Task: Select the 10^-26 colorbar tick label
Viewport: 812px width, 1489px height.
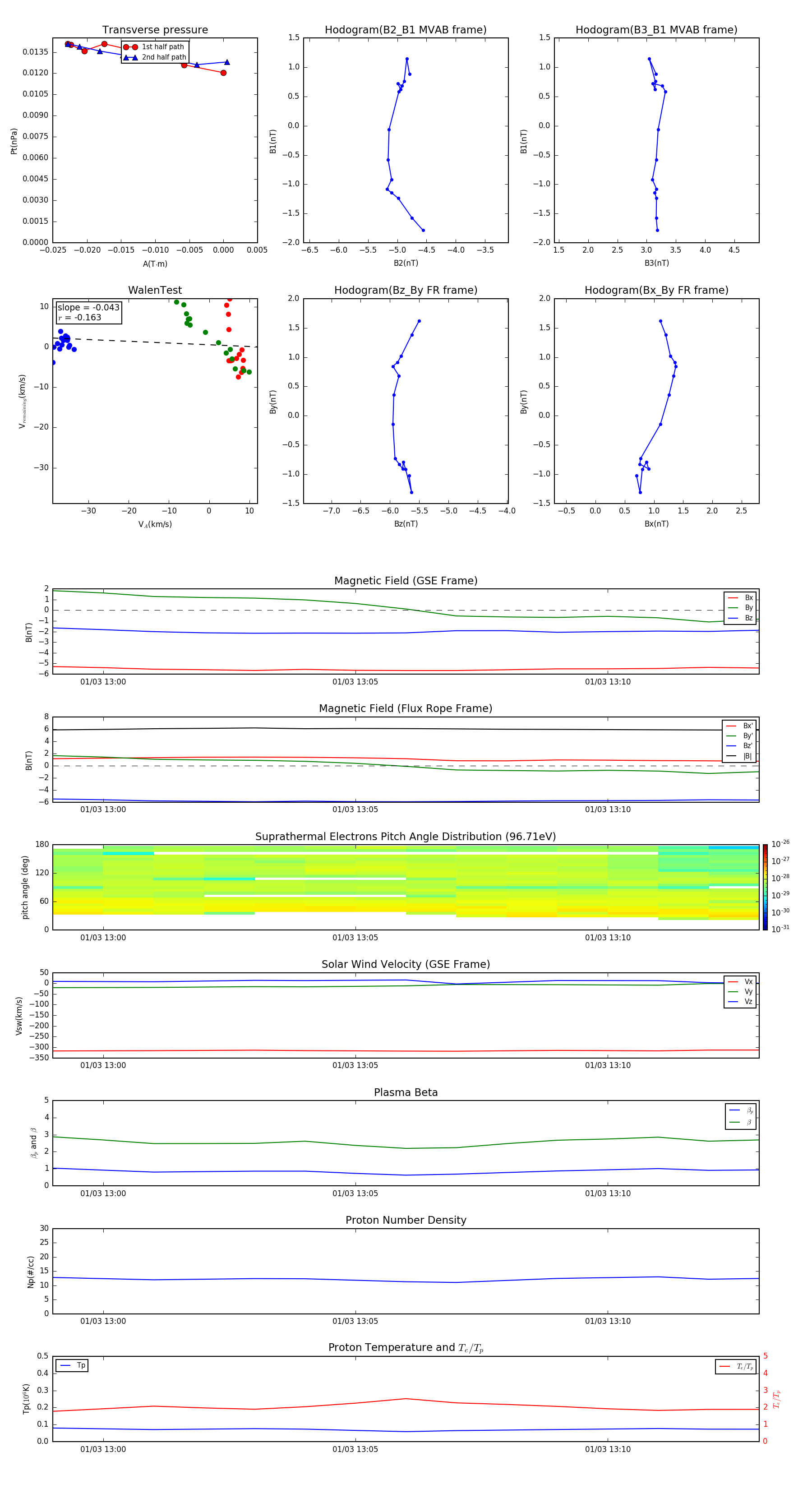Action: pos(780,844)
